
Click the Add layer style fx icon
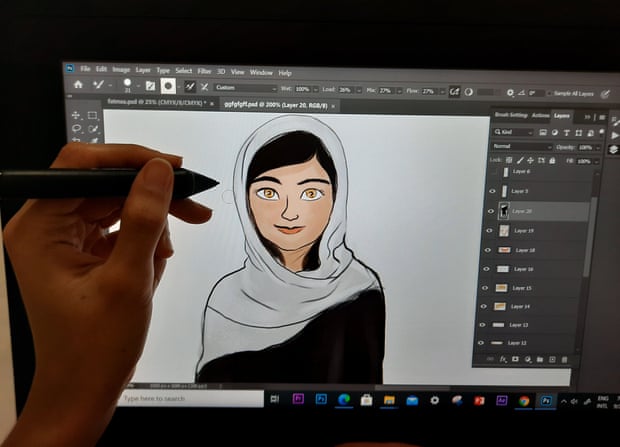click(502, 359)
